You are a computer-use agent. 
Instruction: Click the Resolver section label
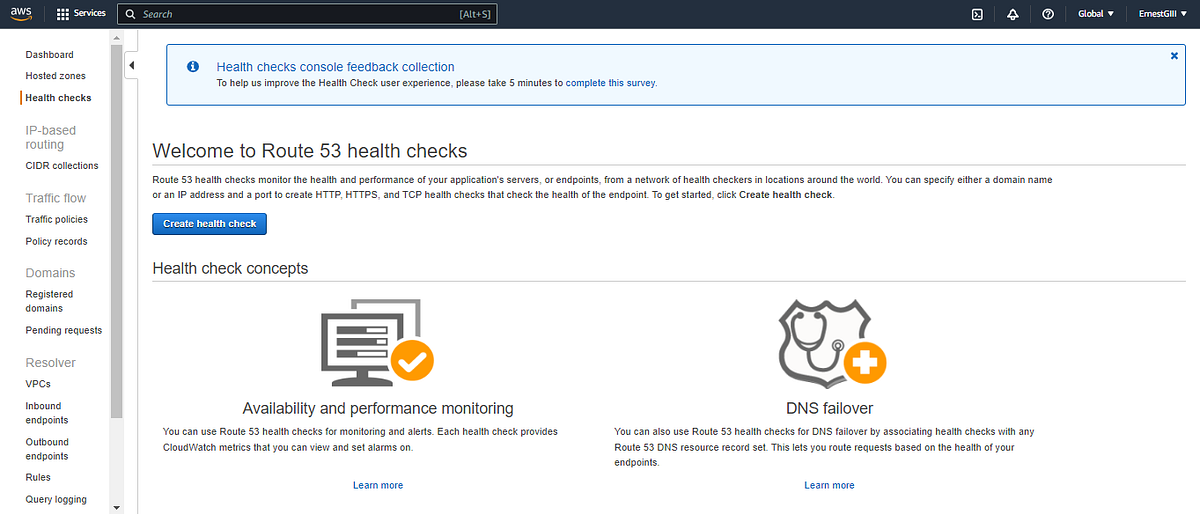coord(51,363)
